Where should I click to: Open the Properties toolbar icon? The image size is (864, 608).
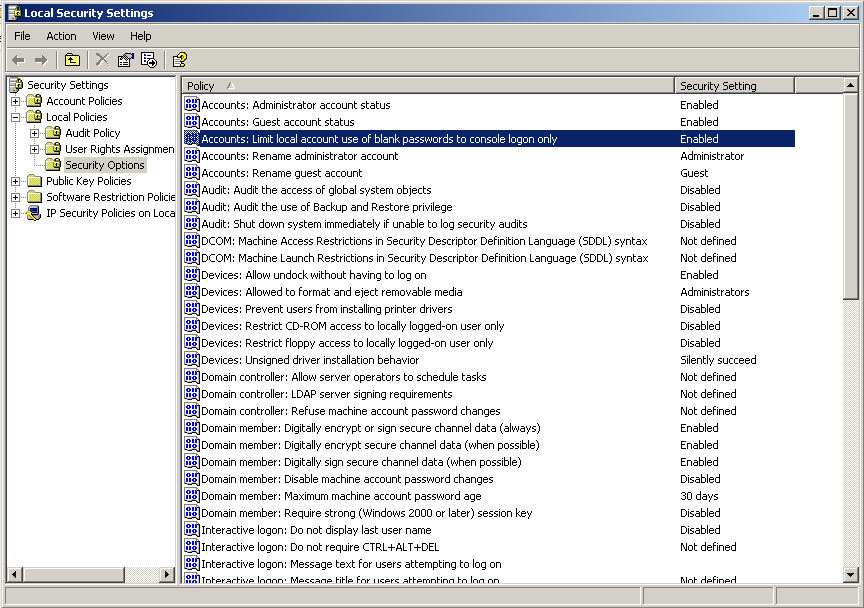(x=126, y=60)
